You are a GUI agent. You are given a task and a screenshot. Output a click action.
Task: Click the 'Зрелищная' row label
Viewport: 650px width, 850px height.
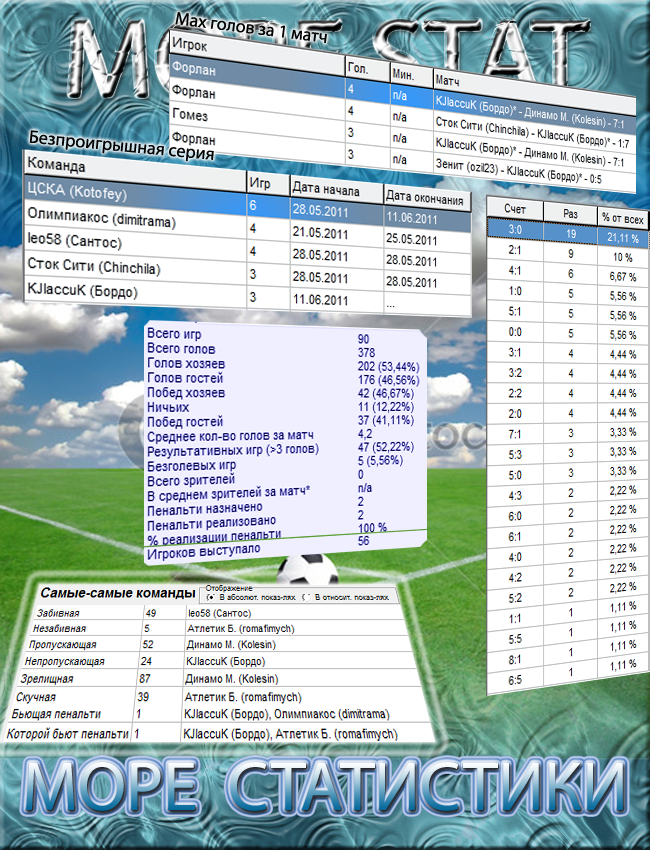click(47, 679)
